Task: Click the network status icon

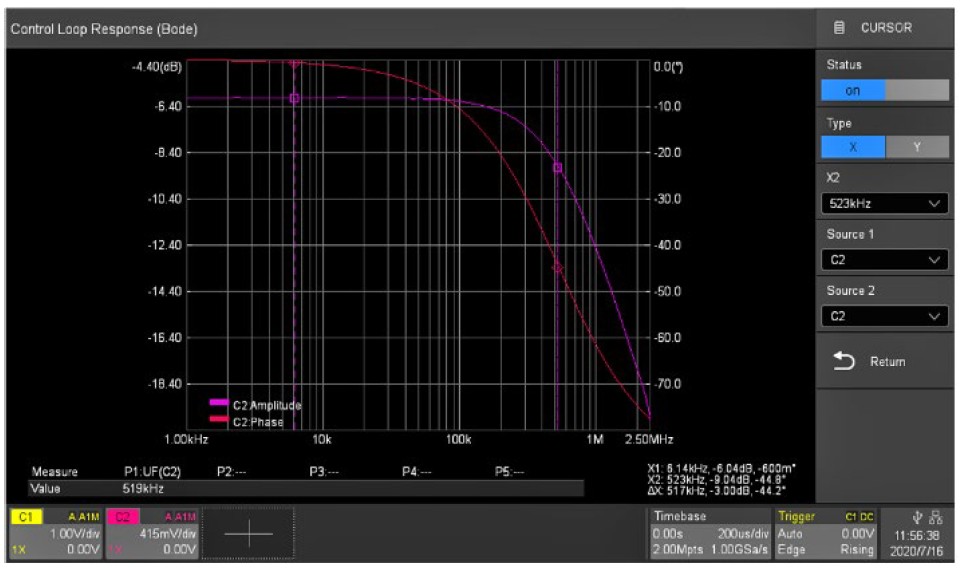Action: [936, 516]
